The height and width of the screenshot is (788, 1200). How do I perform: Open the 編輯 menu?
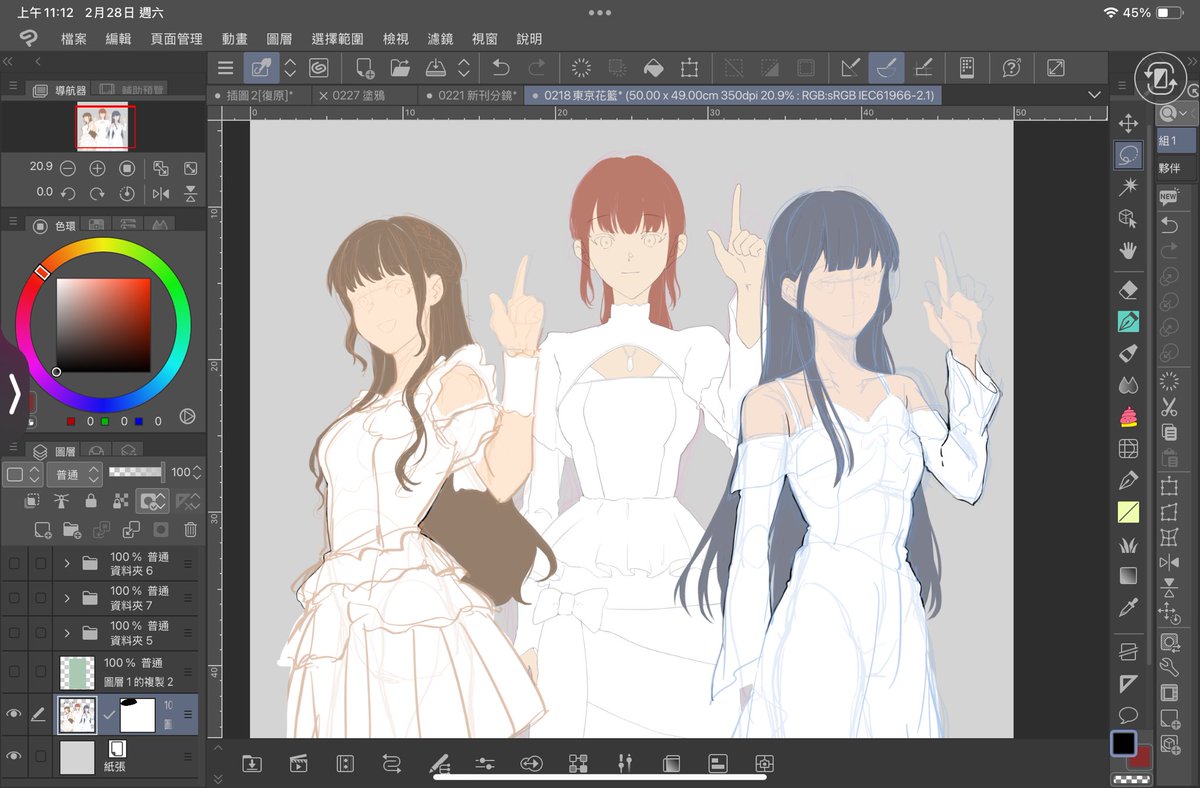pyautogui.click(x=118, y=39)
